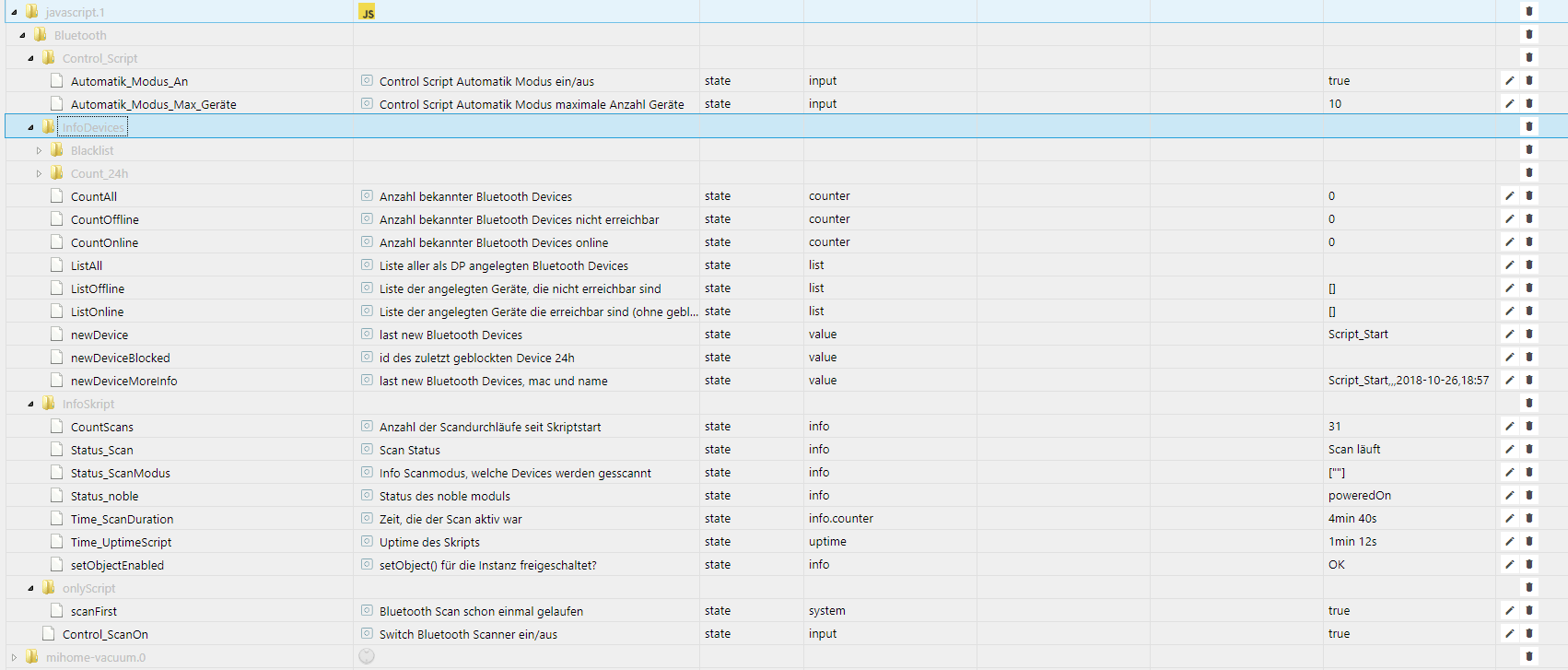
Task: Click the JS icon on the javascript.1 row
Action: click(x=367, y=12)
